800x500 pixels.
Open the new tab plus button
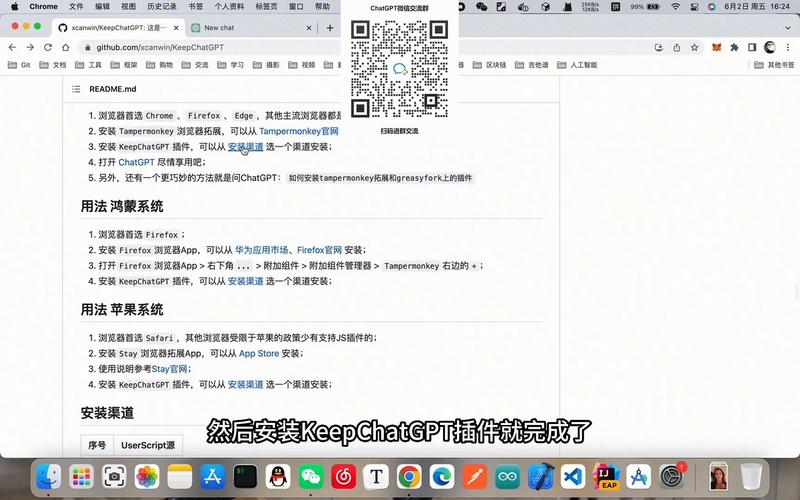[330, 27]
